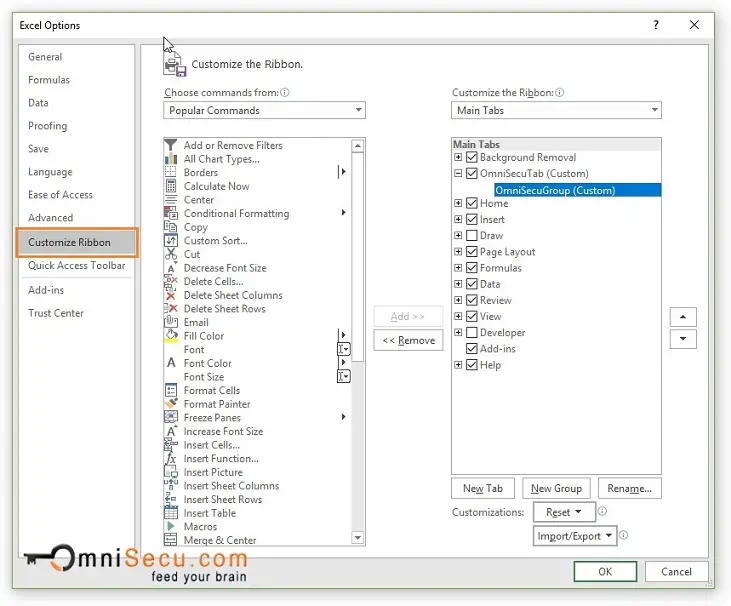Select the Custom Sort icon
The width and height of the screenshot is (731, 606).
tap(171, 241)
